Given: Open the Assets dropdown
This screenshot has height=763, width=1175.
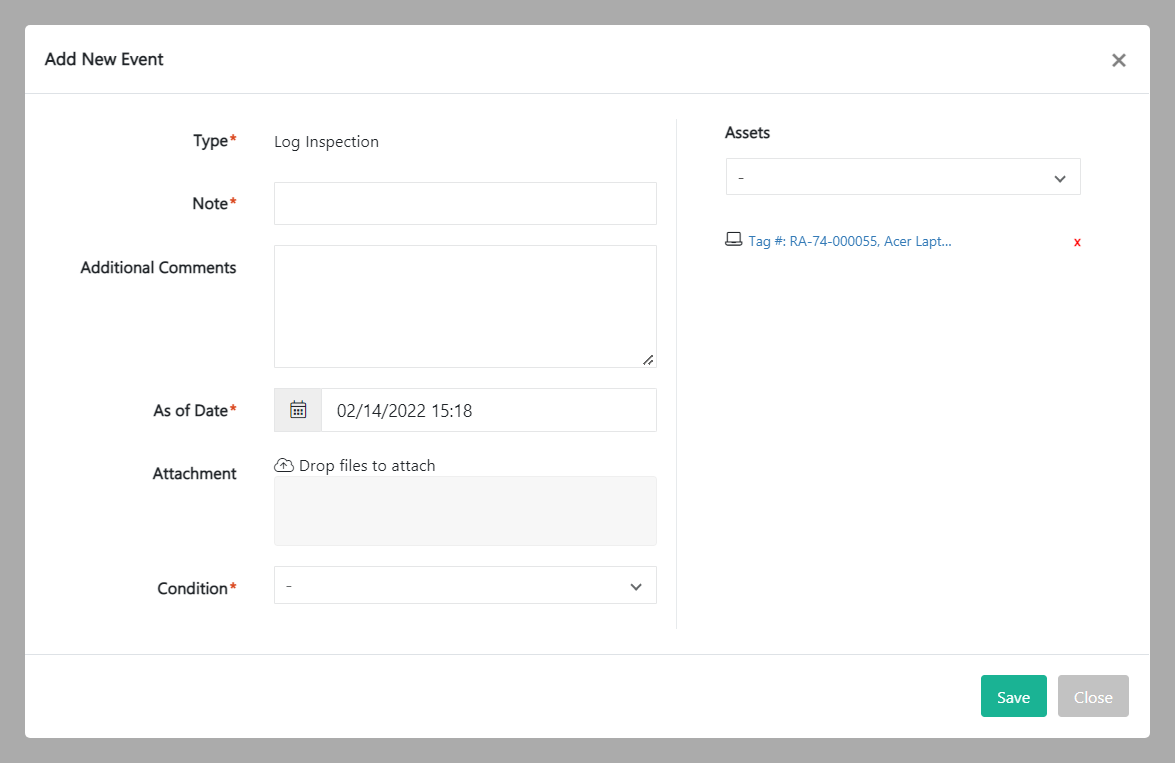Looking at the screenshot, I should (902, 176).
